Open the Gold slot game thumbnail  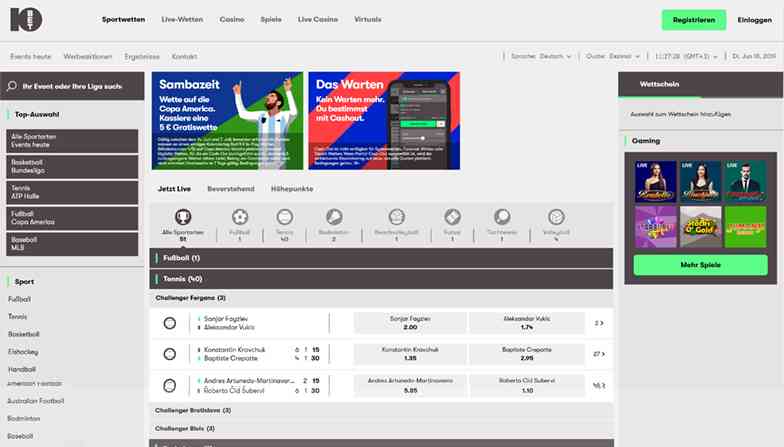pyautogui.click(x=700, y=227)
